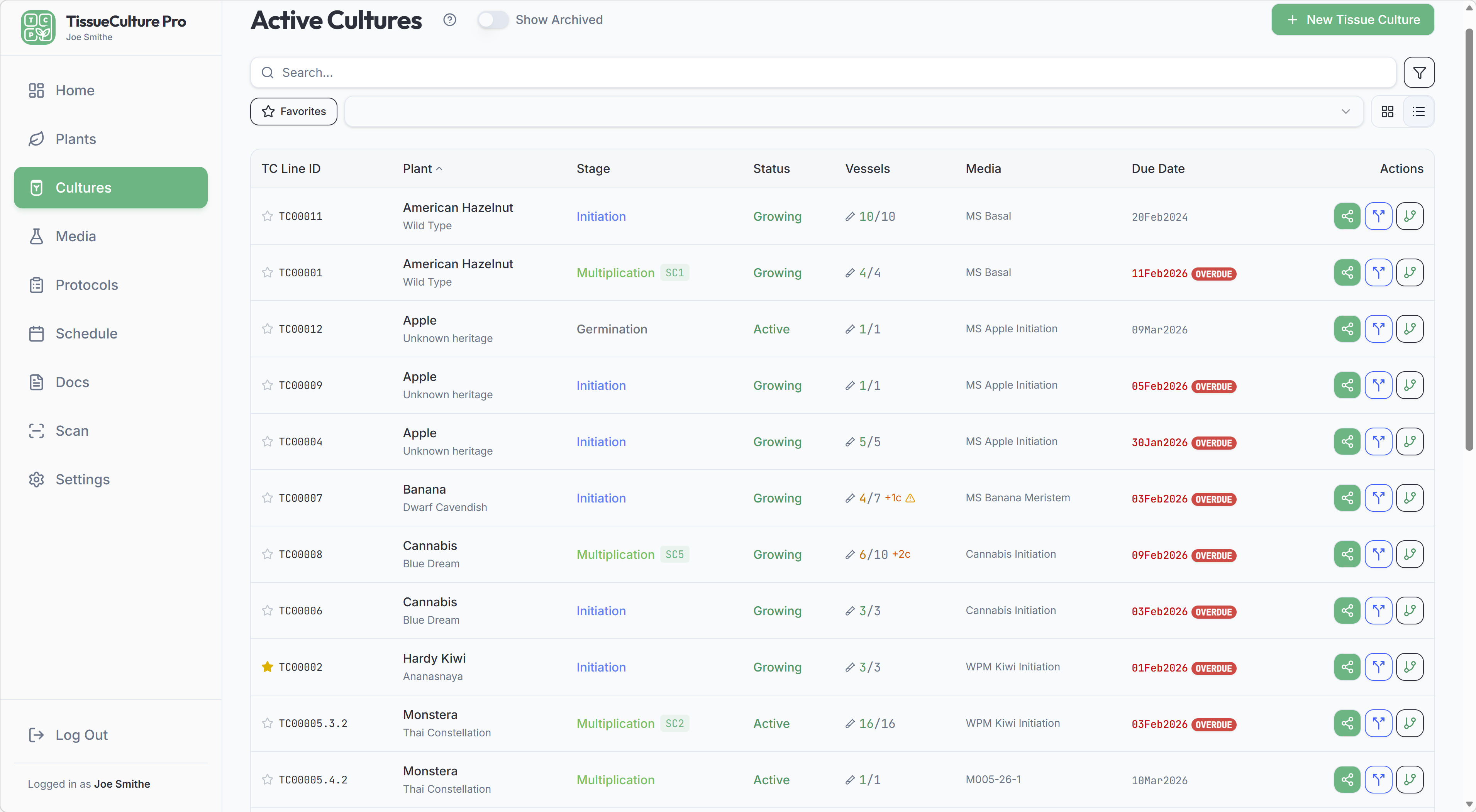Switch to grid view of cultures
The image size is (1476, 812).
coord(1387,111)
